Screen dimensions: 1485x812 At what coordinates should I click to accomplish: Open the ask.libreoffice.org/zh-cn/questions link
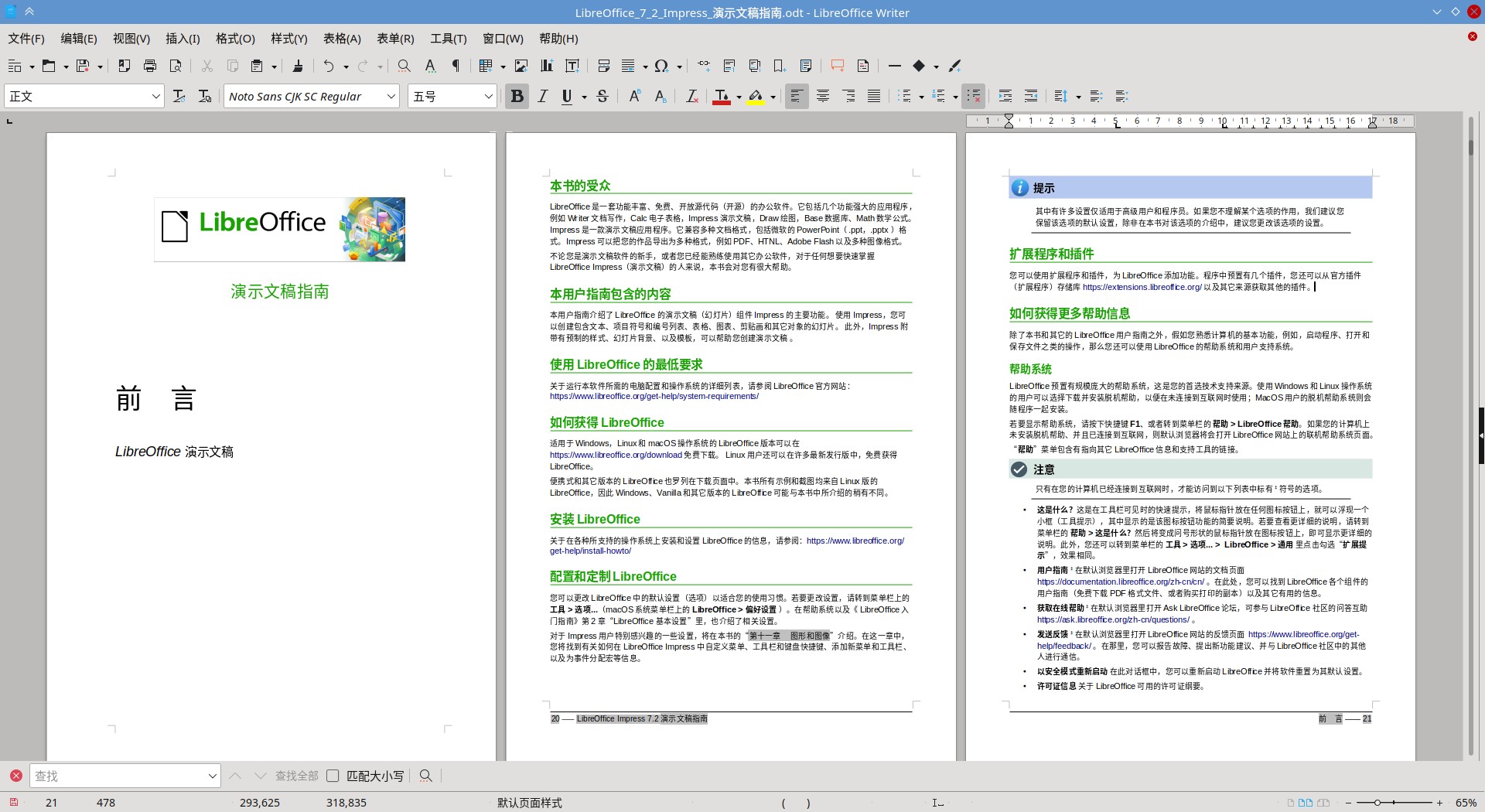(x=1113, y=619)
